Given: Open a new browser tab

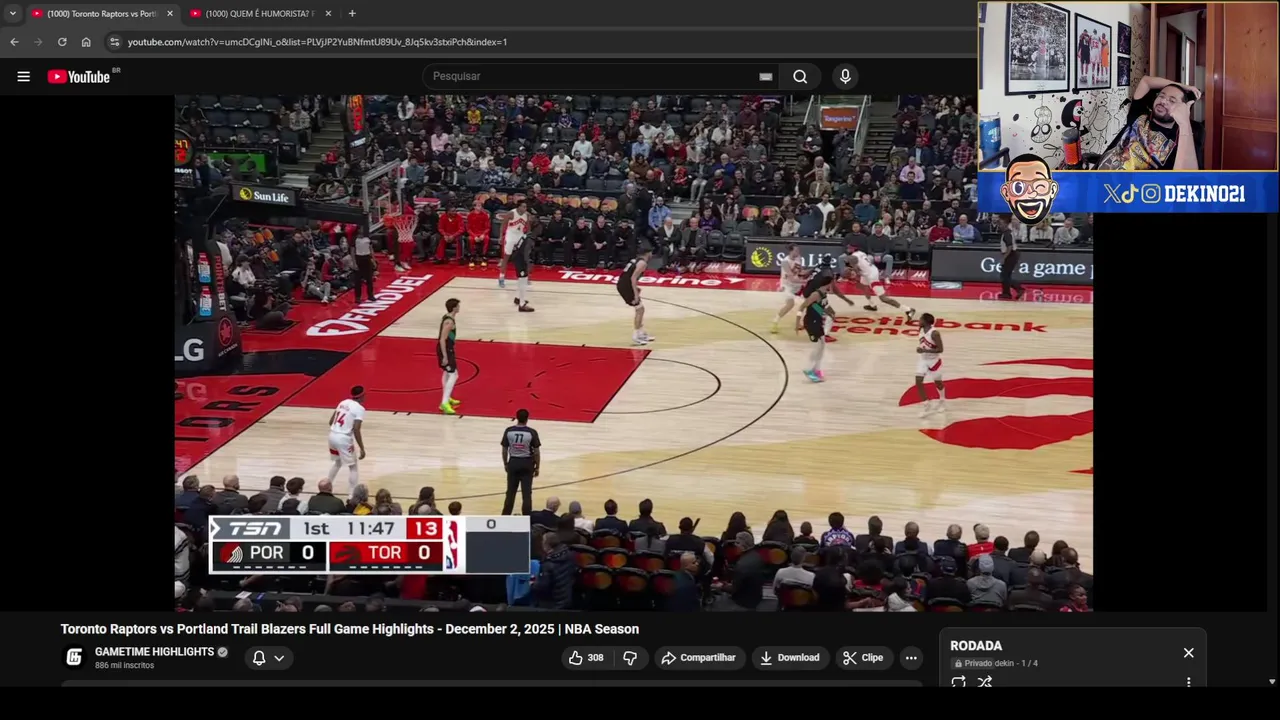Looking at the screenshot, I should (352, 13).
